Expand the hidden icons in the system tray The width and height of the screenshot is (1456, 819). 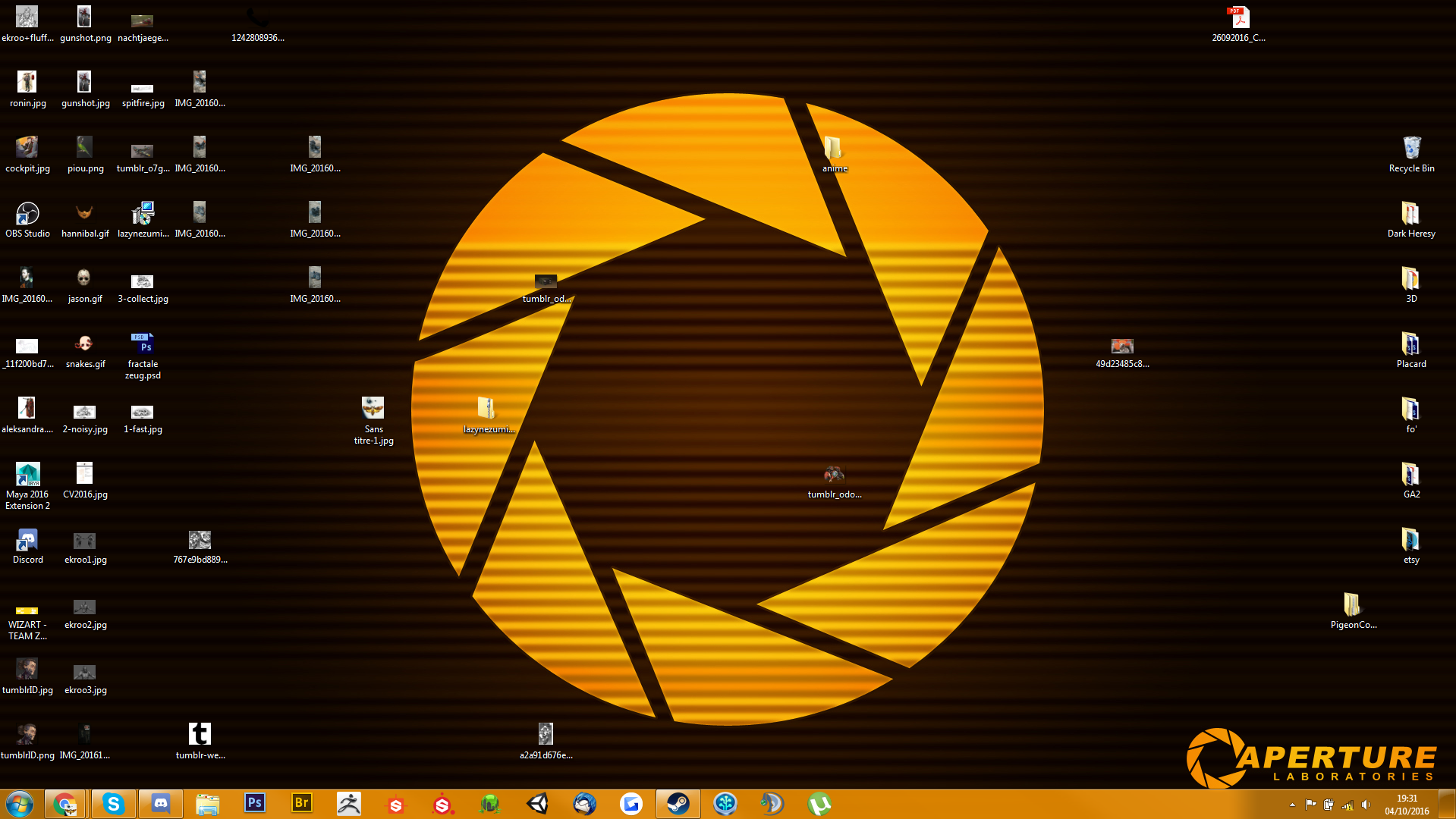click(1293, 805)
